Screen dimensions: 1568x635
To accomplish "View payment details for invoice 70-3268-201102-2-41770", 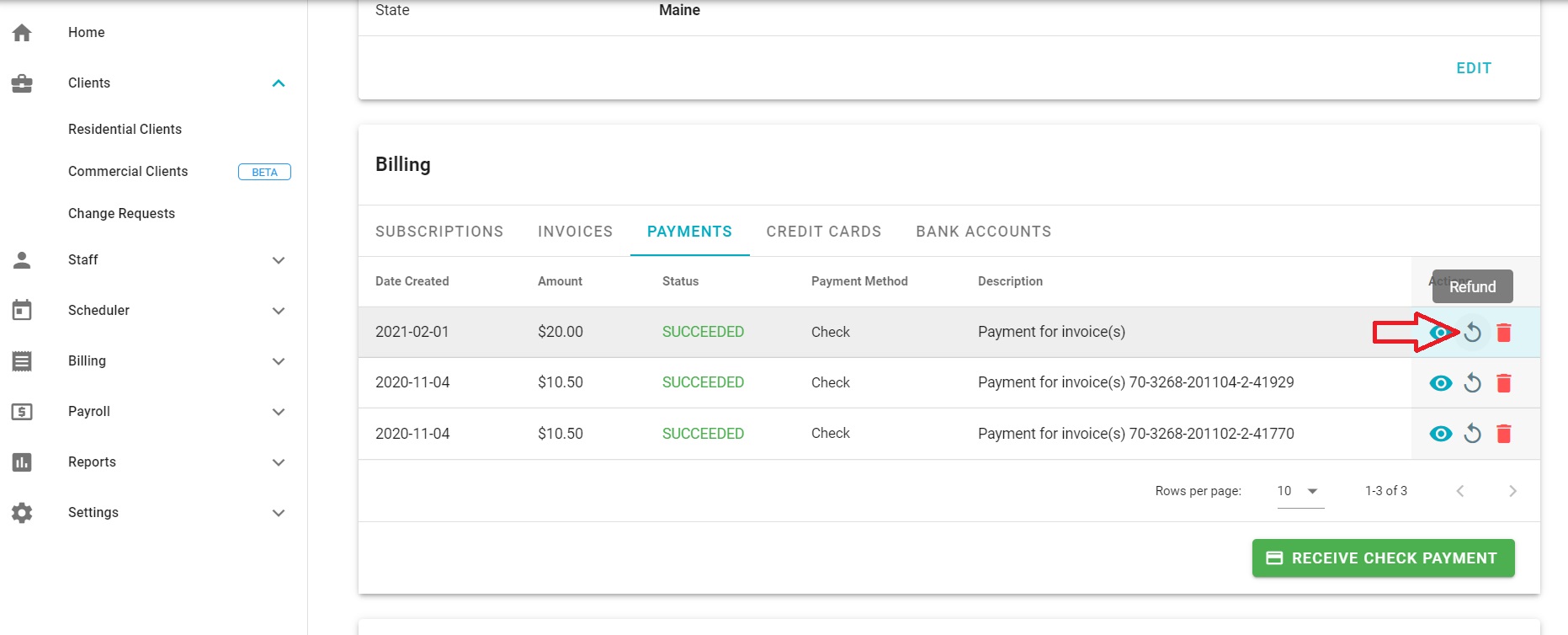I will tap(1441, 434).
